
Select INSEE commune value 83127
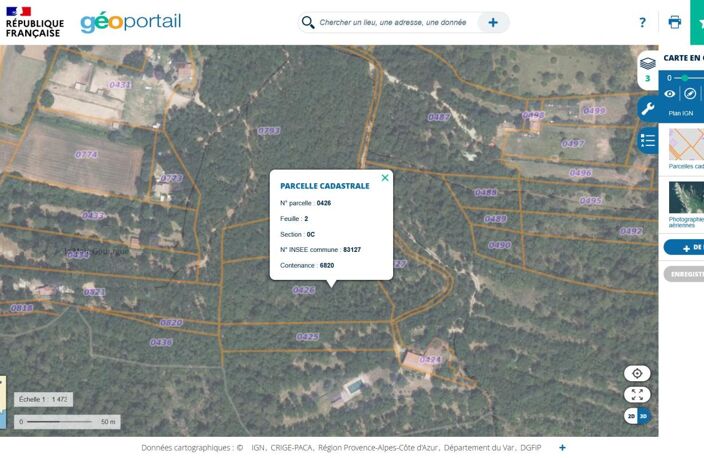point(352,250)
